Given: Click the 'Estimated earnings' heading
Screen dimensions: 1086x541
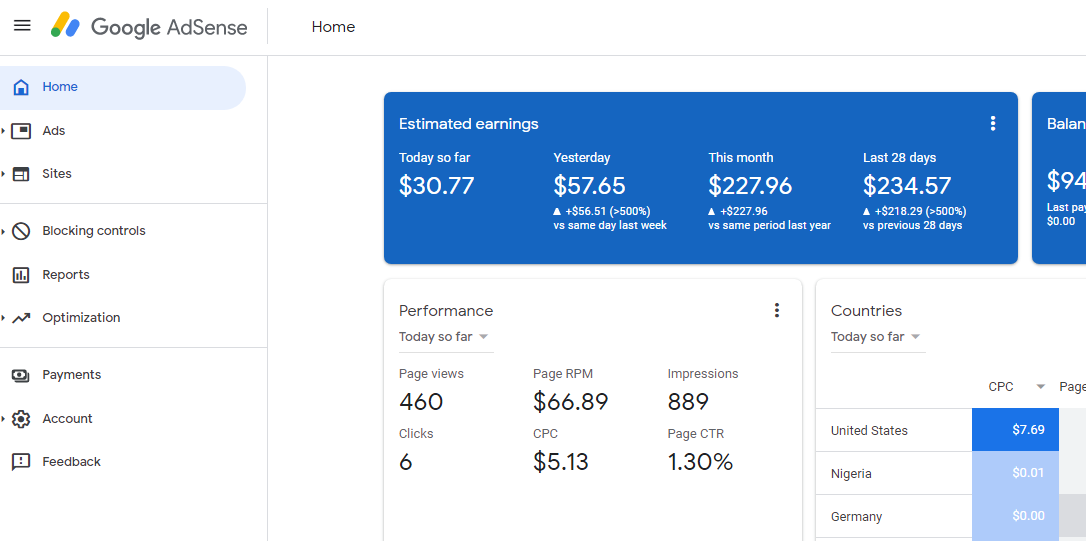Looking at the screenshot, I should point(469,124).
